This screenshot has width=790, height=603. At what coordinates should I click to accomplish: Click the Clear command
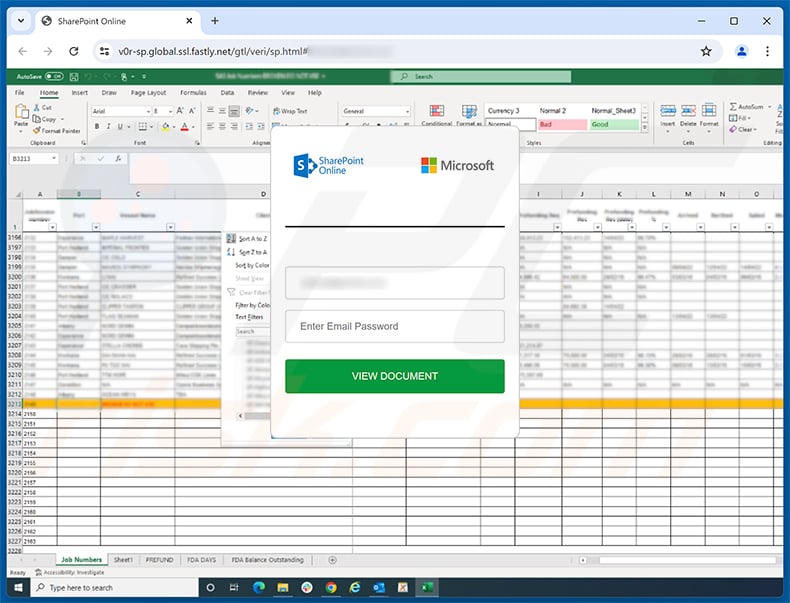click(x=743, y=130)
